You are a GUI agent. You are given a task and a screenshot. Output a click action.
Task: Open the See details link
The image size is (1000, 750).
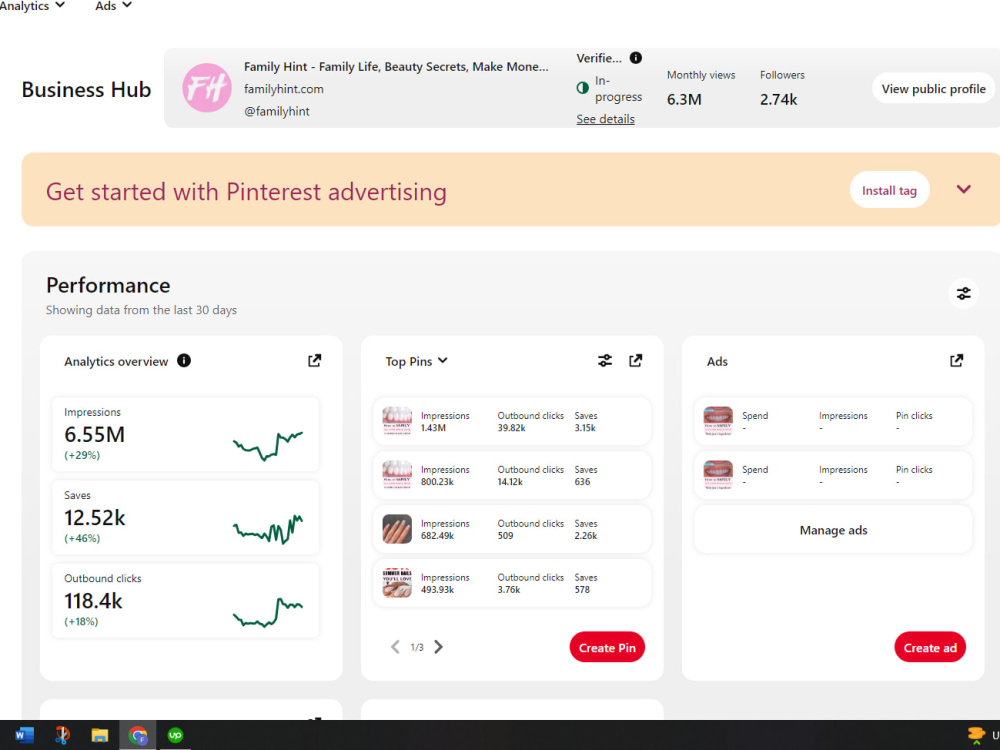coord(605,119)
